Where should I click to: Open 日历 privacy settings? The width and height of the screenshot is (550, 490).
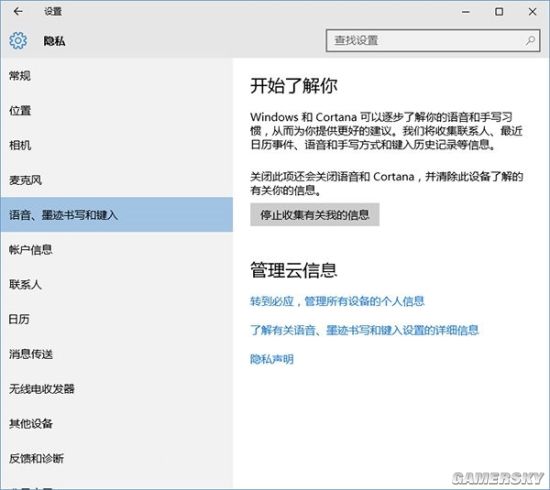(x=116, y=319)
